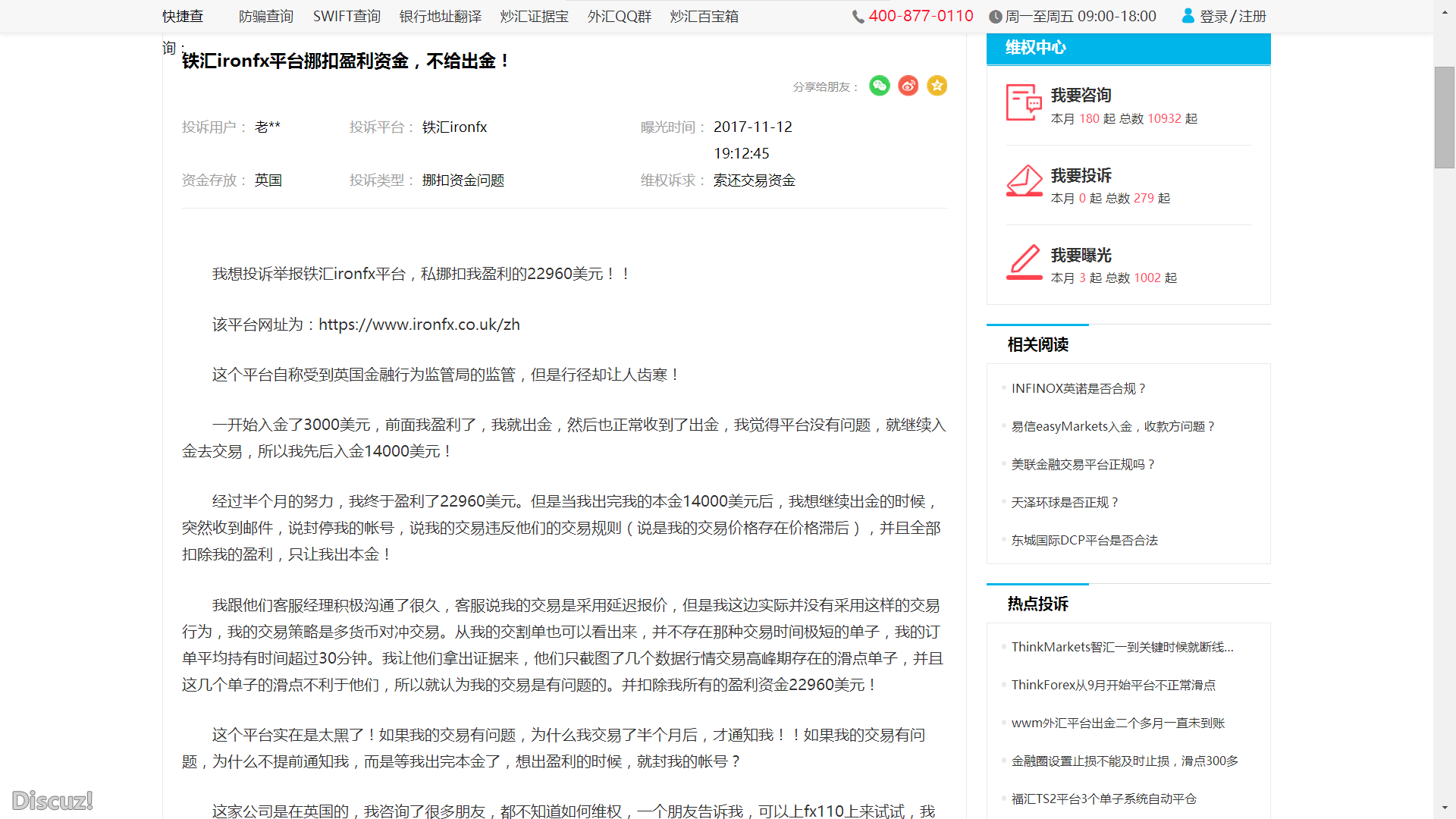Click the rights claim value 索还交易资金

tap(755, 180)
